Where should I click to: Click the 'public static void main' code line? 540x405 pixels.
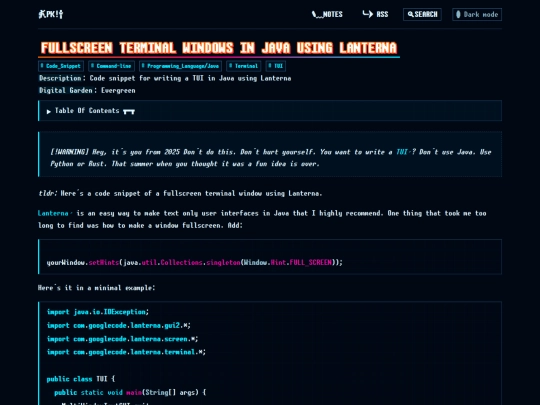pos(130,392)
